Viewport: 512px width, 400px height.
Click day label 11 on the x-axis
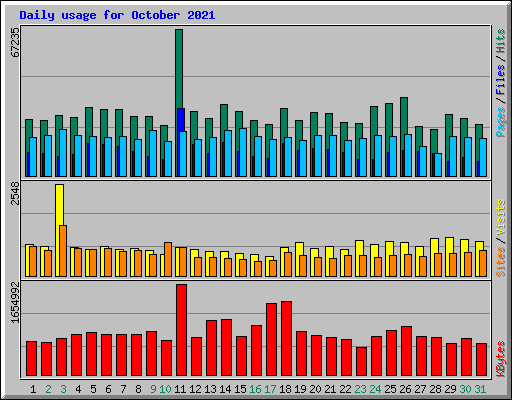pos(180,389)
